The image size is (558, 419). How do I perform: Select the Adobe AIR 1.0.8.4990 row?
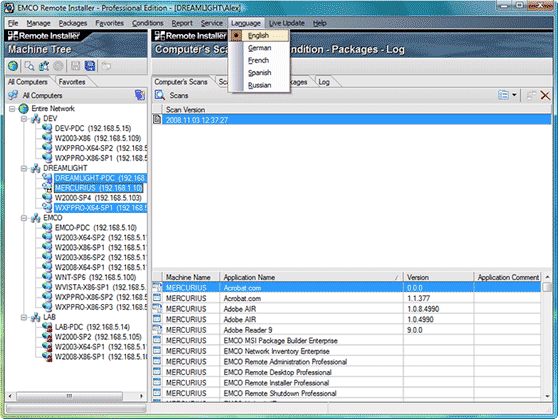[347, 309]
